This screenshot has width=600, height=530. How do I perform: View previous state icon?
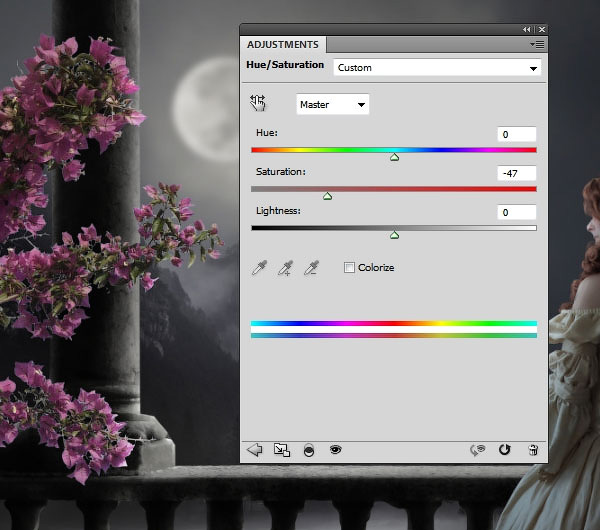click(x=478, y=450)
